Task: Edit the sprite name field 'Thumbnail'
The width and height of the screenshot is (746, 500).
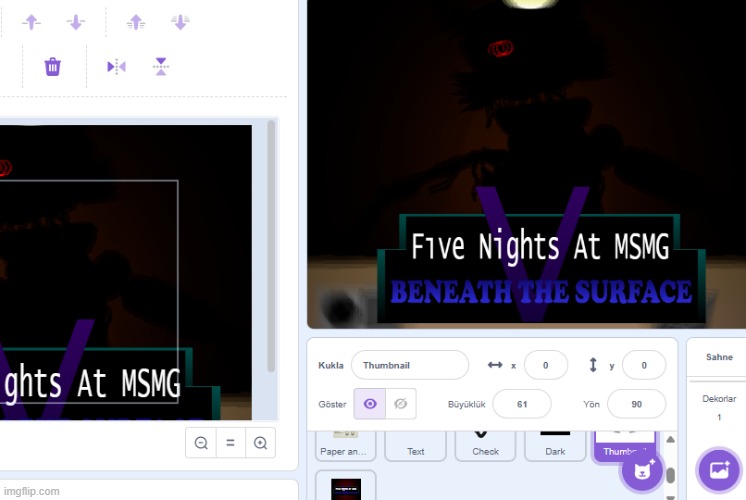Action: (410, 365)
